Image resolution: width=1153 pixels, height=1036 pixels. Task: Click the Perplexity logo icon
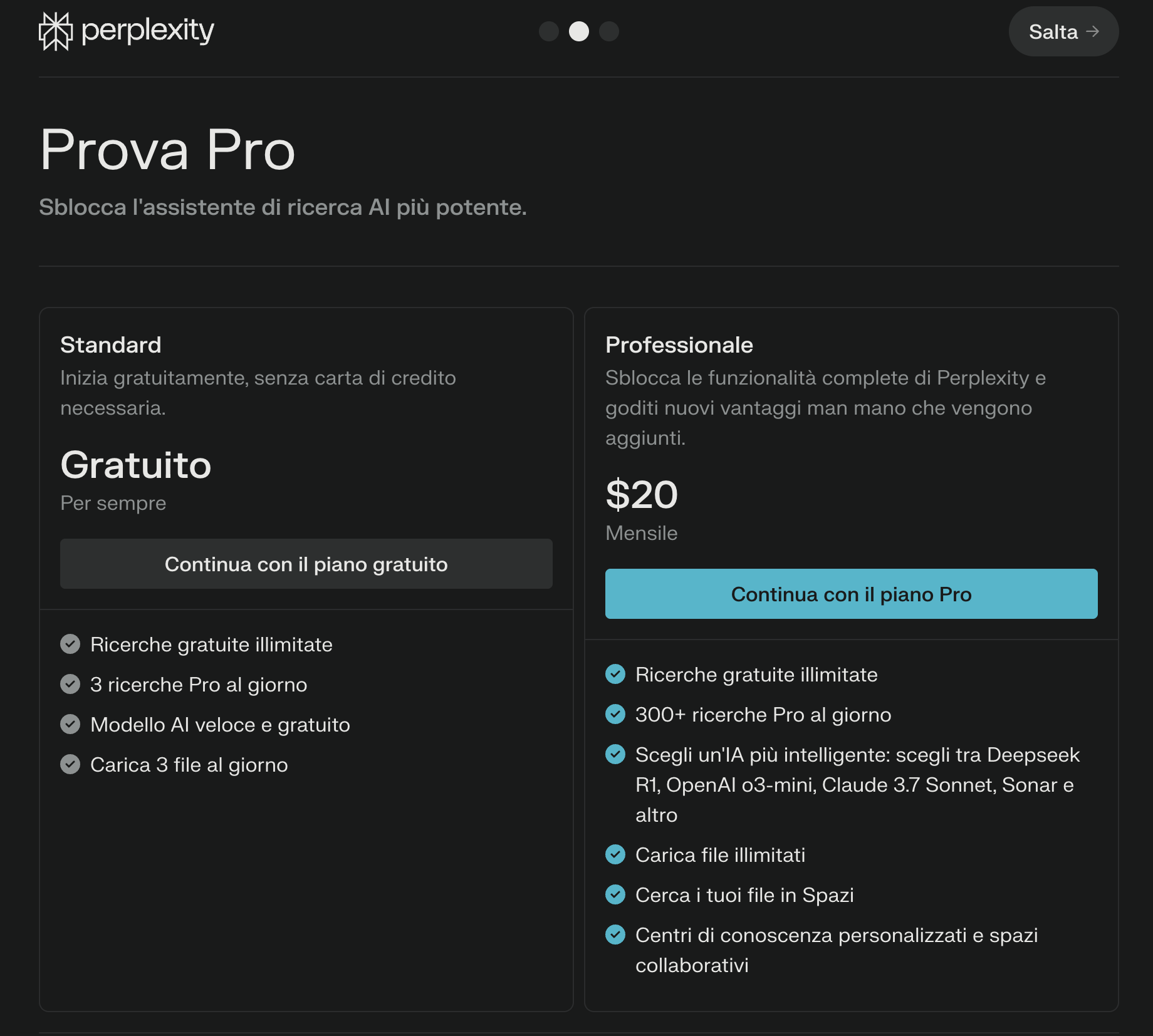(56, 31)
